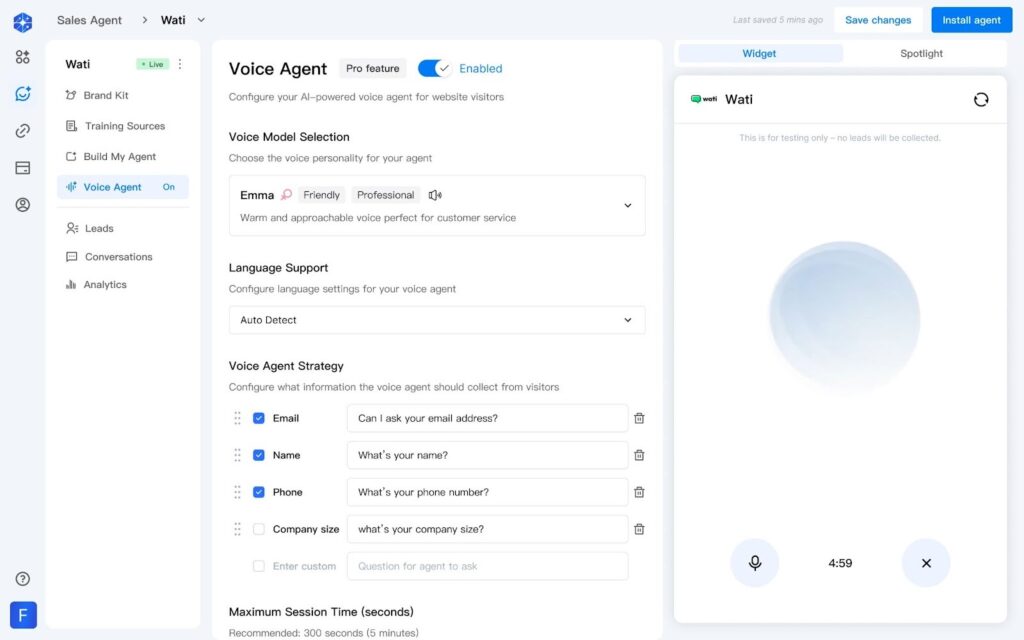
Task: Open Leads in sidebar
Action: click(123, 229)
